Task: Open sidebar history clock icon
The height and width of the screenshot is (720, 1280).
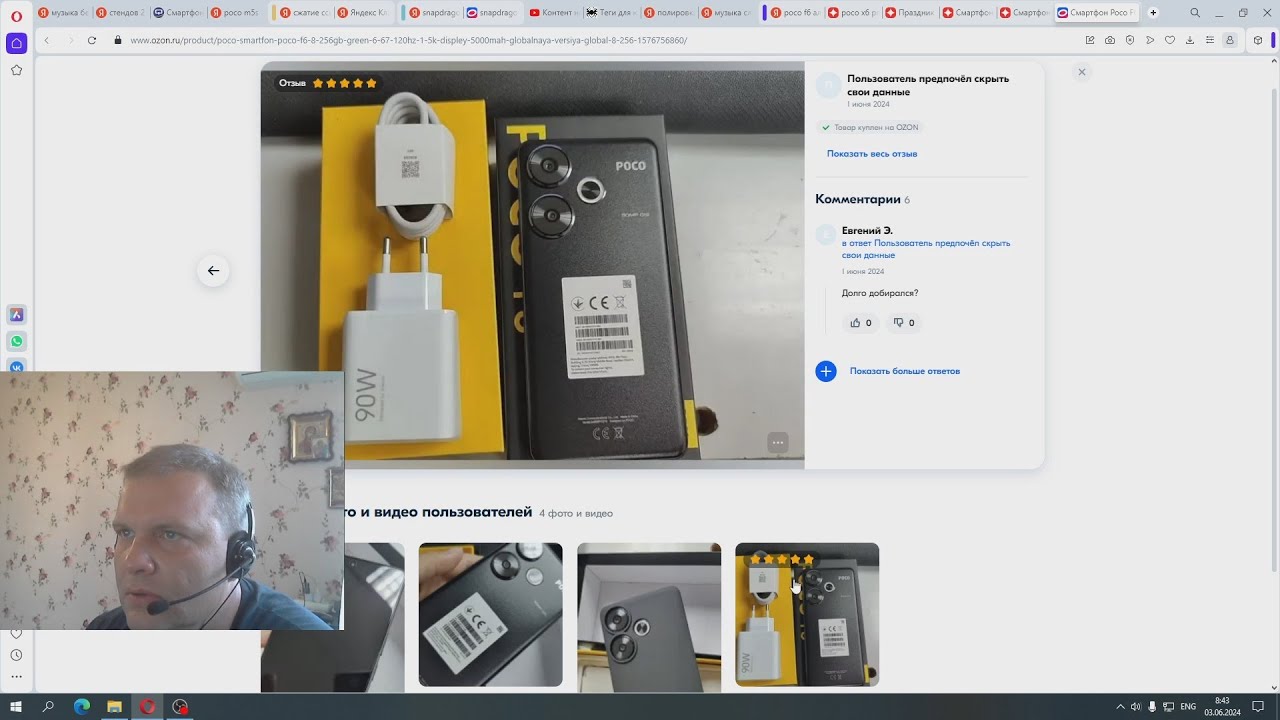Action: point(16,655)
